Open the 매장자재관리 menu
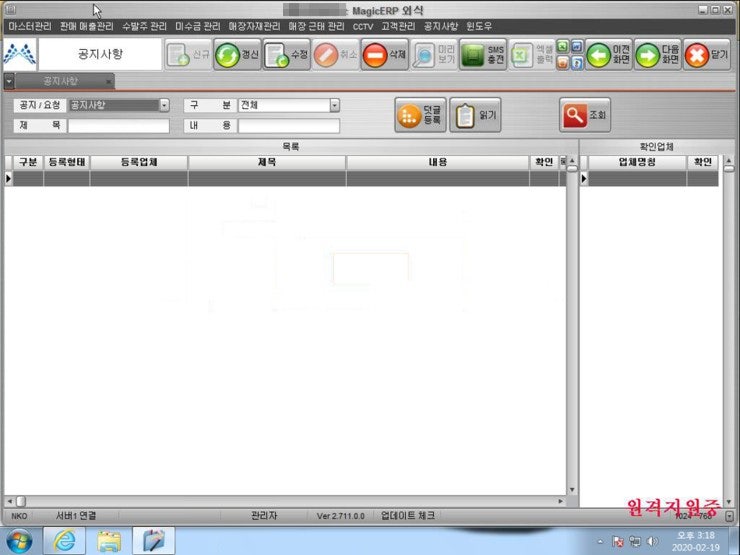The image size is (740, 555). (254, 26)
